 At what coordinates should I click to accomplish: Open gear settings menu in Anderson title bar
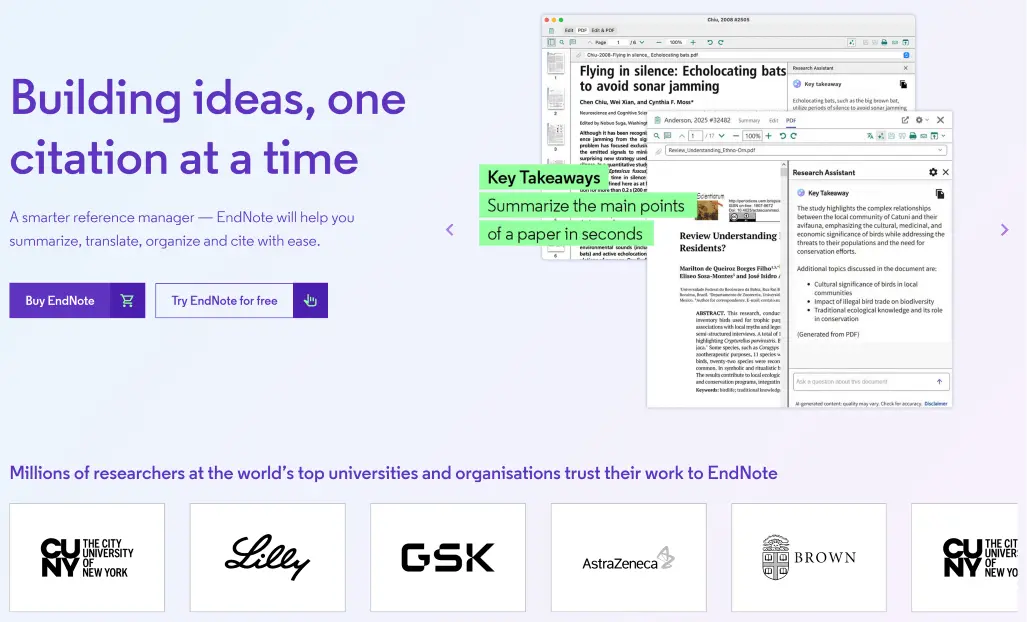[922, 120]
